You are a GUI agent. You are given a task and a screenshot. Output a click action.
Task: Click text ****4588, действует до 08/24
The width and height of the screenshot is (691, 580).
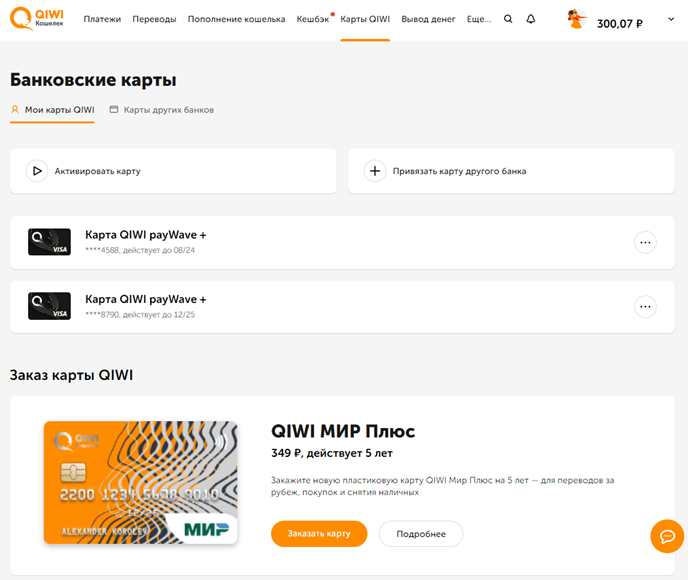(x=140, y=250)
